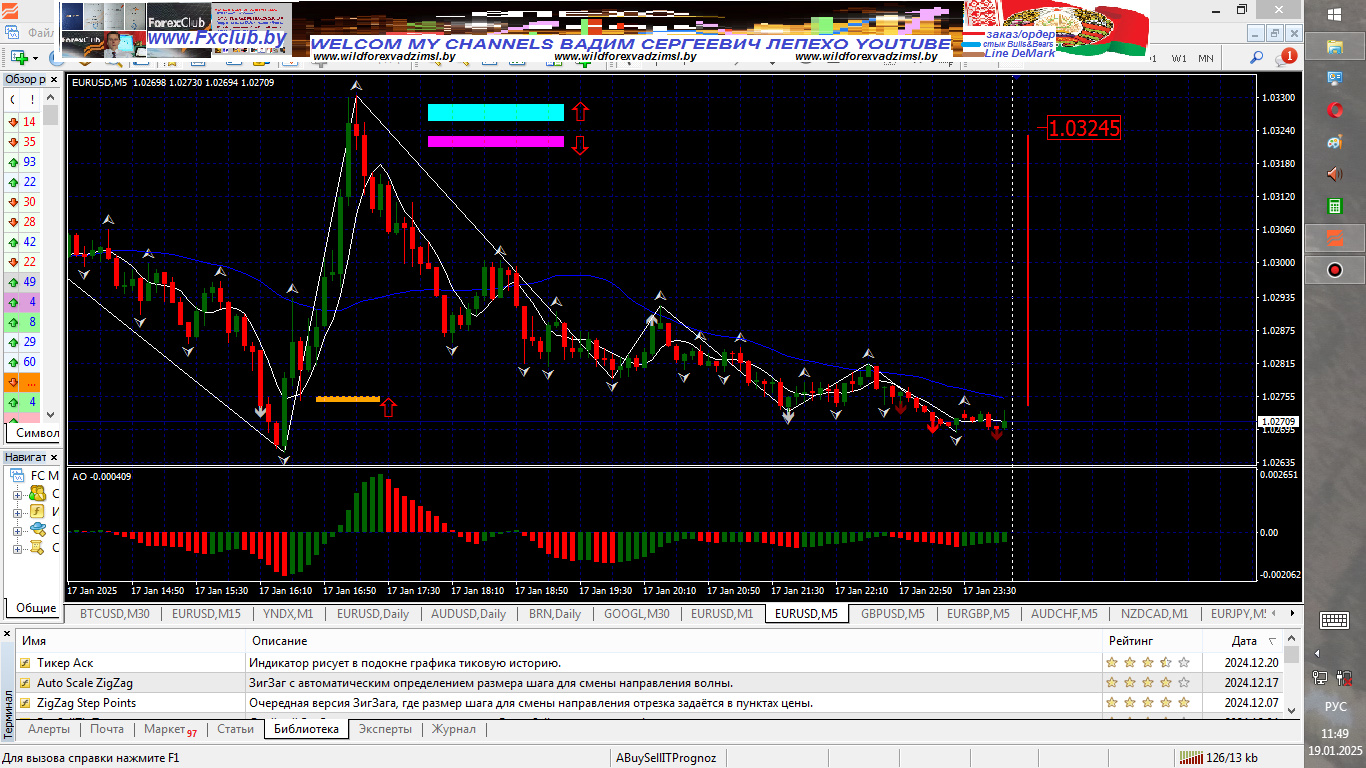Open Paint from the taskbar
The image size is (1366, 768).
(1334, 142)
